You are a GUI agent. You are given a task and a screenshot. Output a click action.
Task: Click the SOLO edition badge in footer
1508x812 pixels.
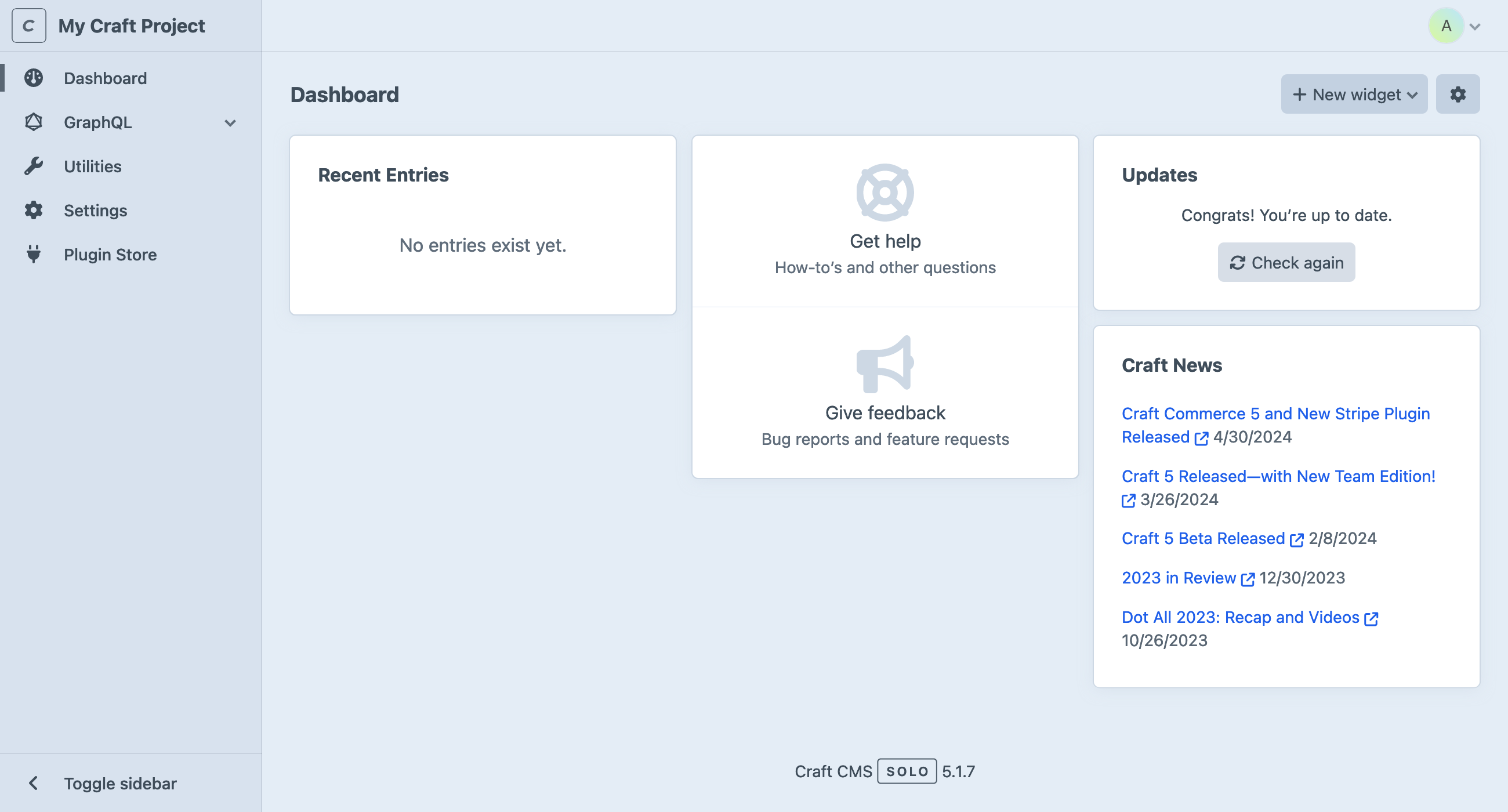[906, 771]
